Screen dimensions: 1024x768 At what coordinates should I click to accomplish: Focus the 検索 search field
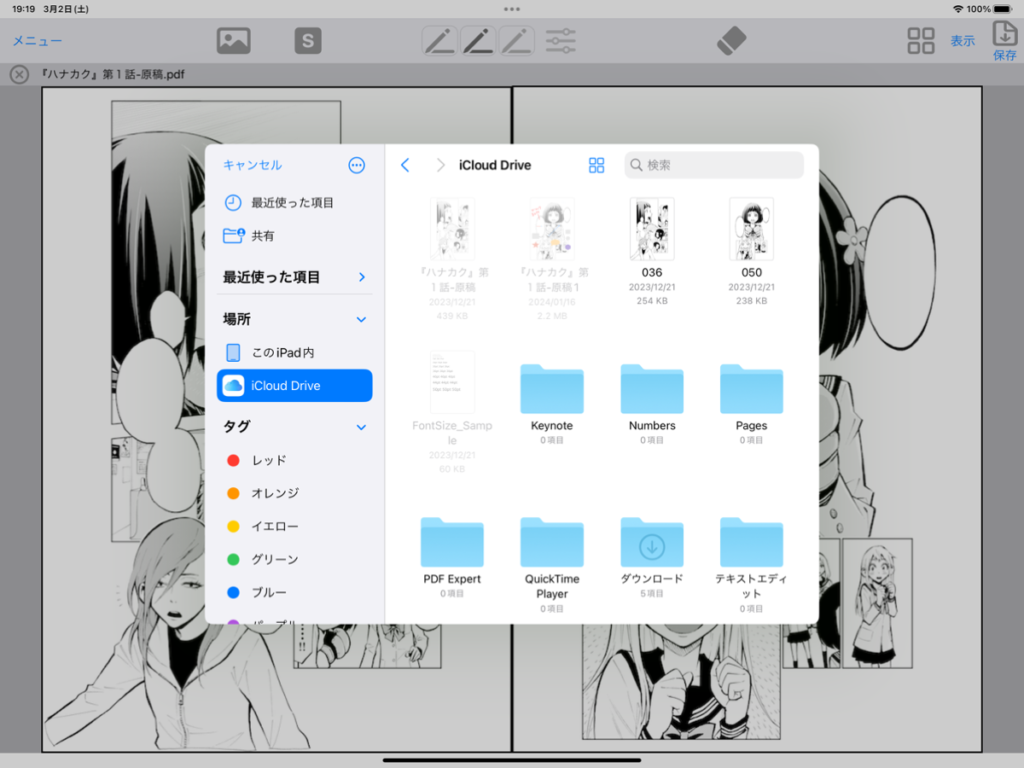tap(714, 165)
